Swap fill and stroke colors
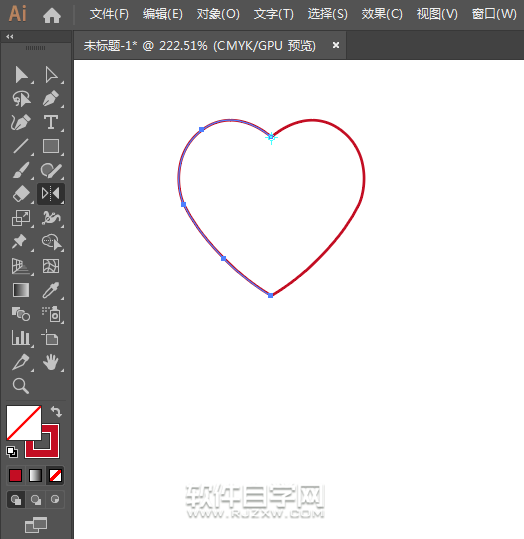 [x=56, y=411]
